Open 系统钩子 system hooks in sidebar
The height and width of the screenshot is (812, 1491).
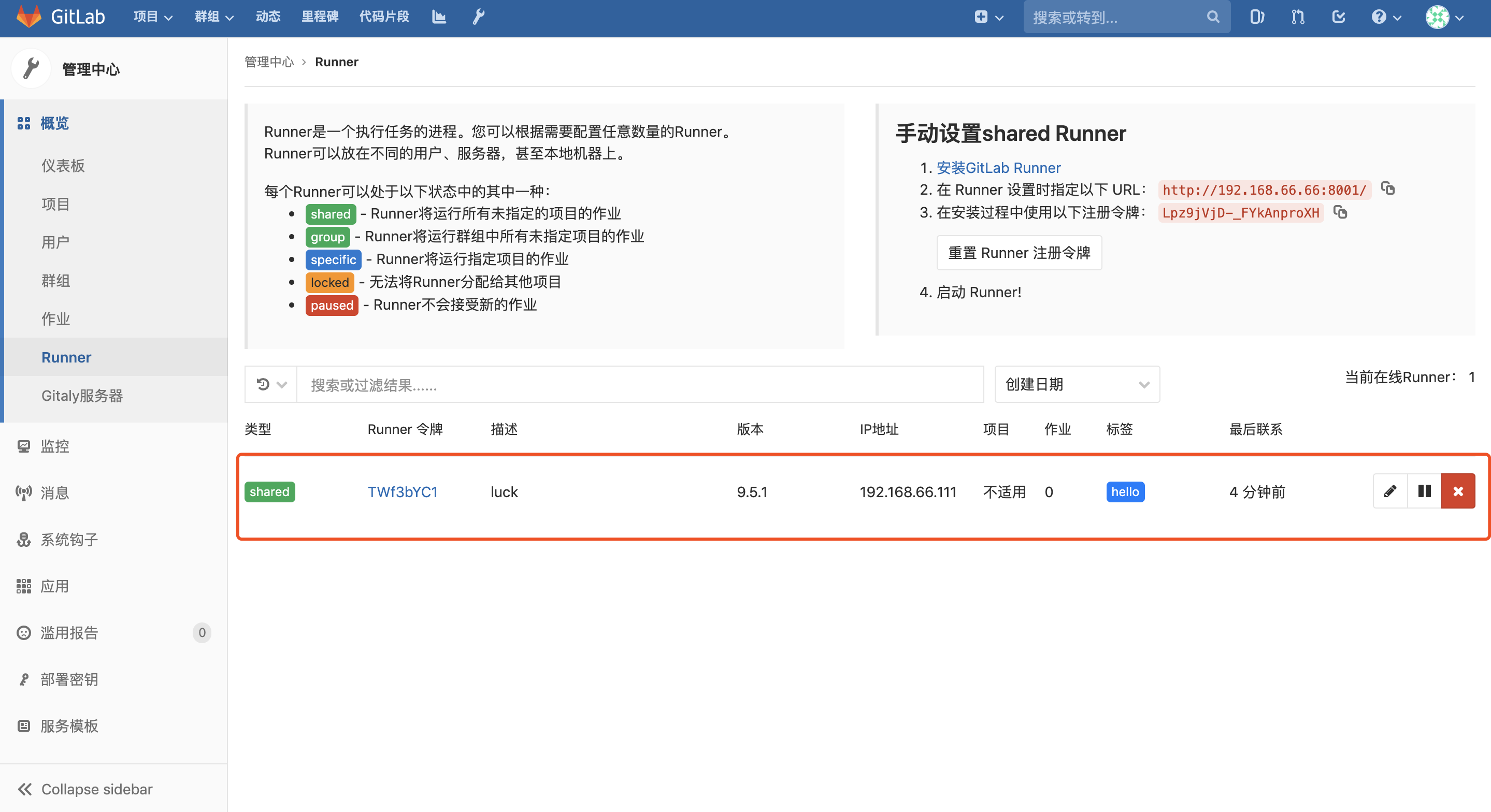69,540
